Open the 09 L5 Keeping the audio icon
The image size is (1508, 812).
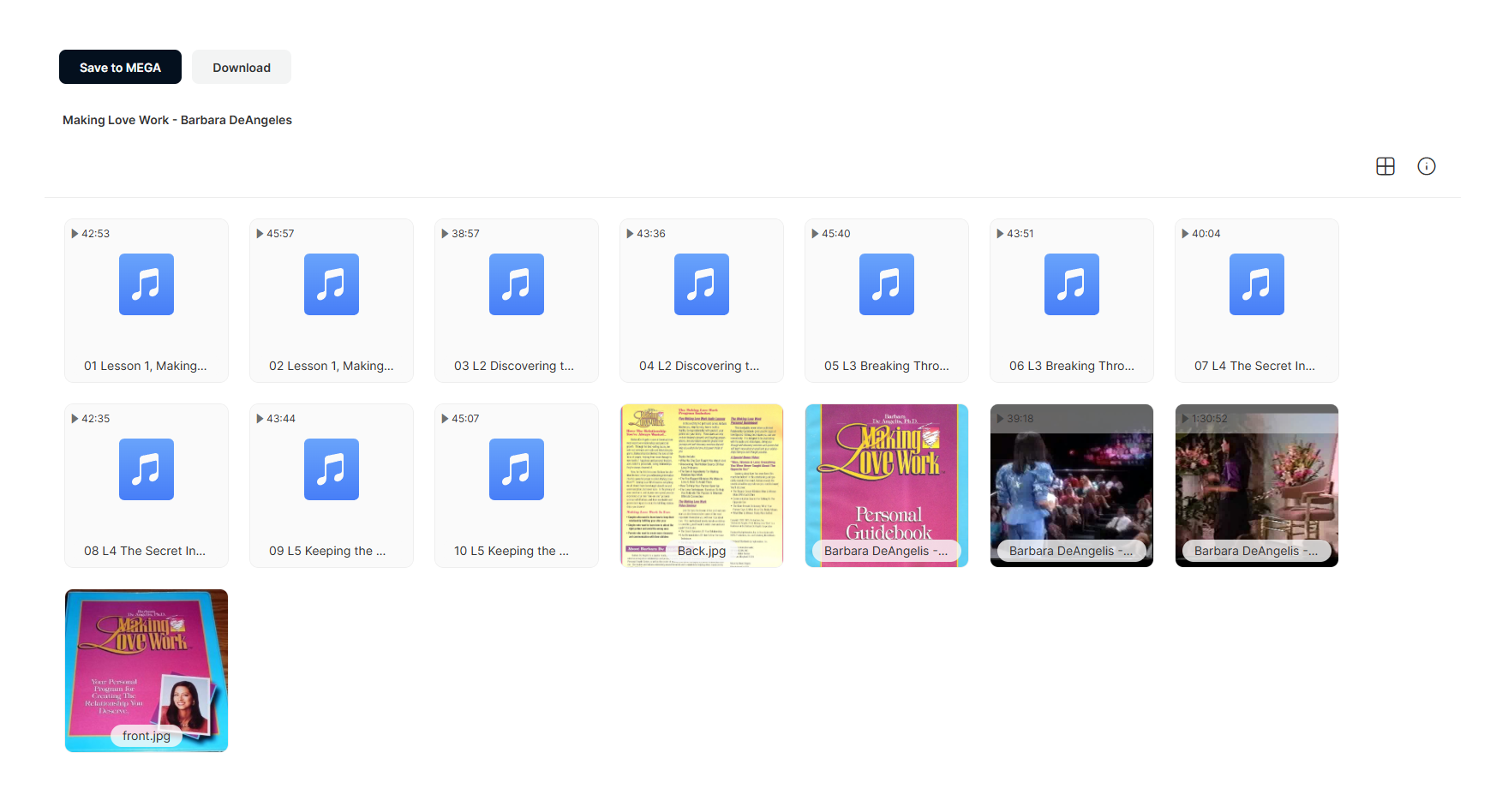[x=332, y=469]
